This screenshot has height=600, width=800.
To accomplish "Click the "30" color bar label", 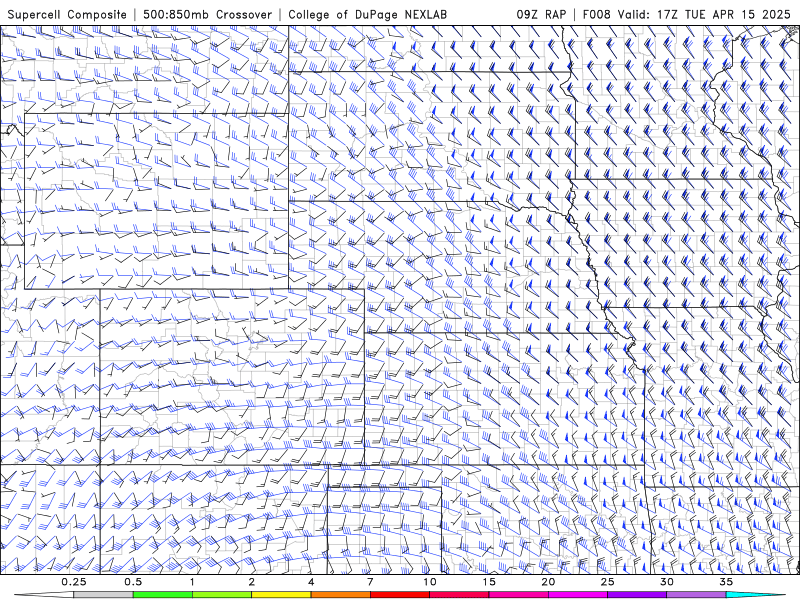I will [x=667, y=582].
